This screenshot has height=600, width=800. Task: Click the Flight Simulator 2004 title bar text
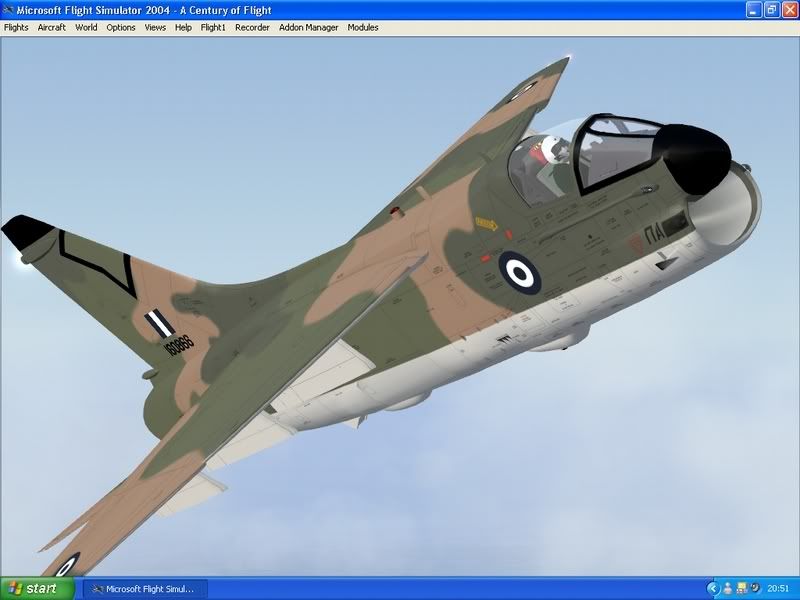(x=144, y=10)
